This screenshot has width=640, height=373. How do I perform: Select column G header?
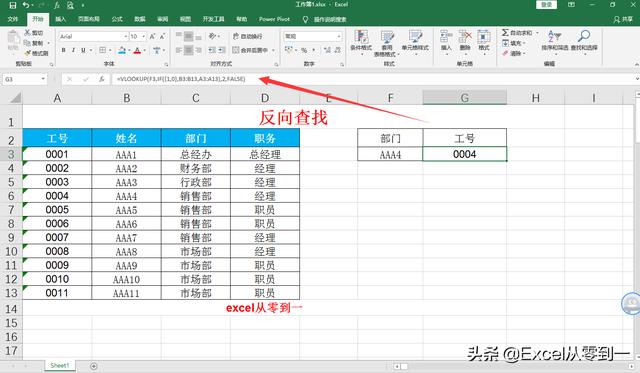pyautogui.click(x=464, y=98)
